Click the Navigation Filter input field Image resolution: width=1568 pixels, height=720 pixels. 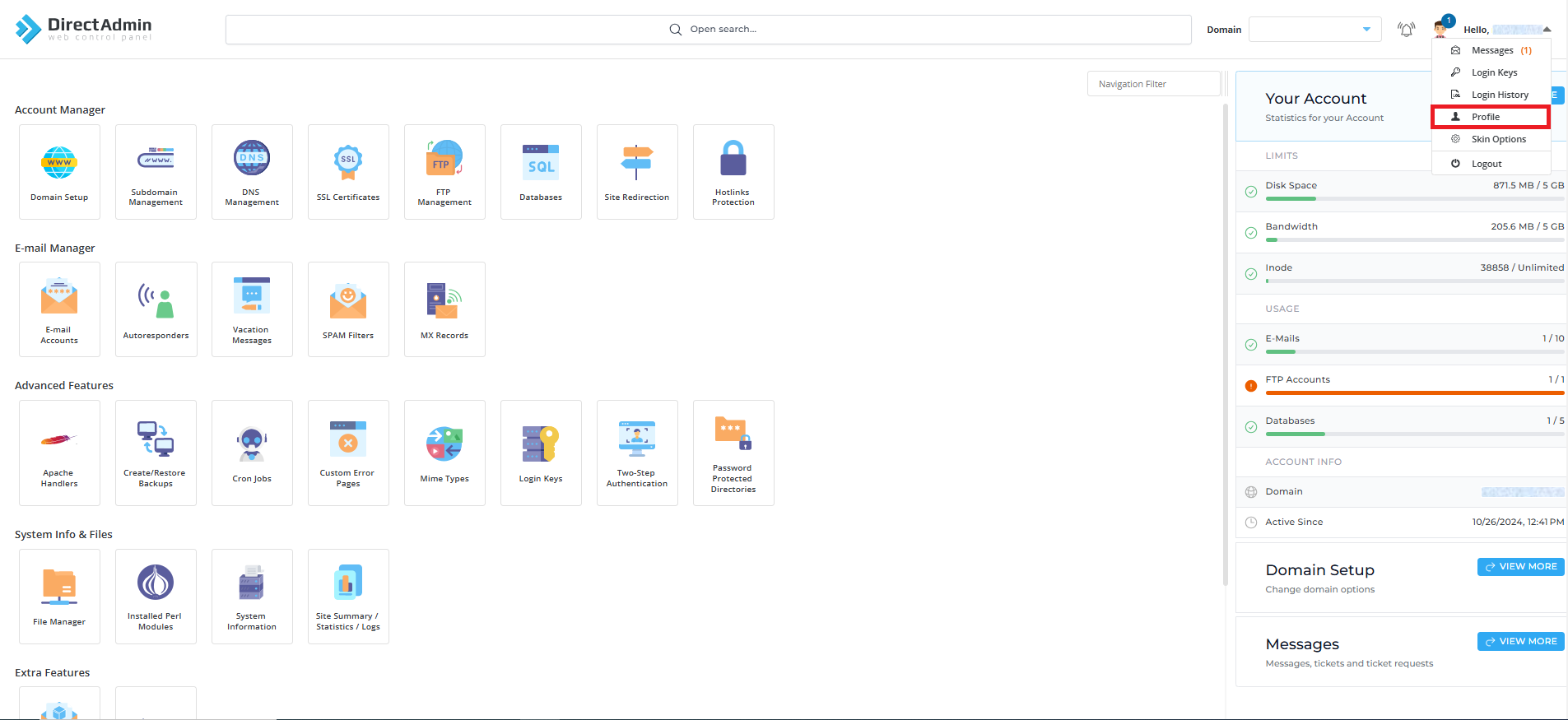point(1152,84)
